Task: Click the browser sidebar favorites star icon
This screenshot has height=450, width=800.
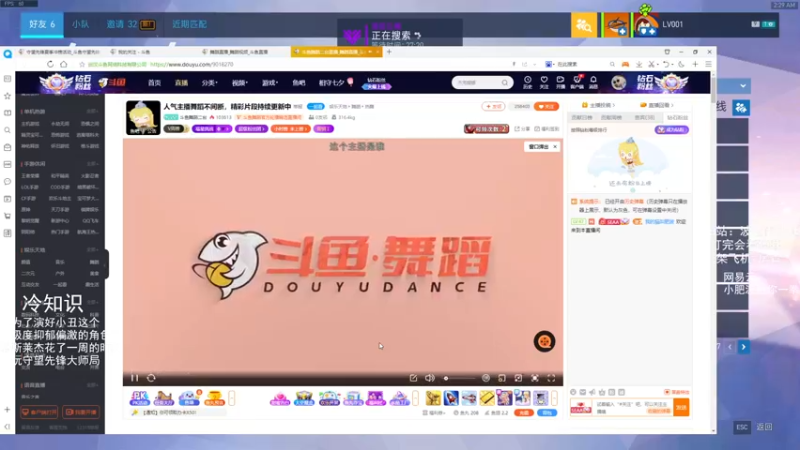Action: coord(7,96)
